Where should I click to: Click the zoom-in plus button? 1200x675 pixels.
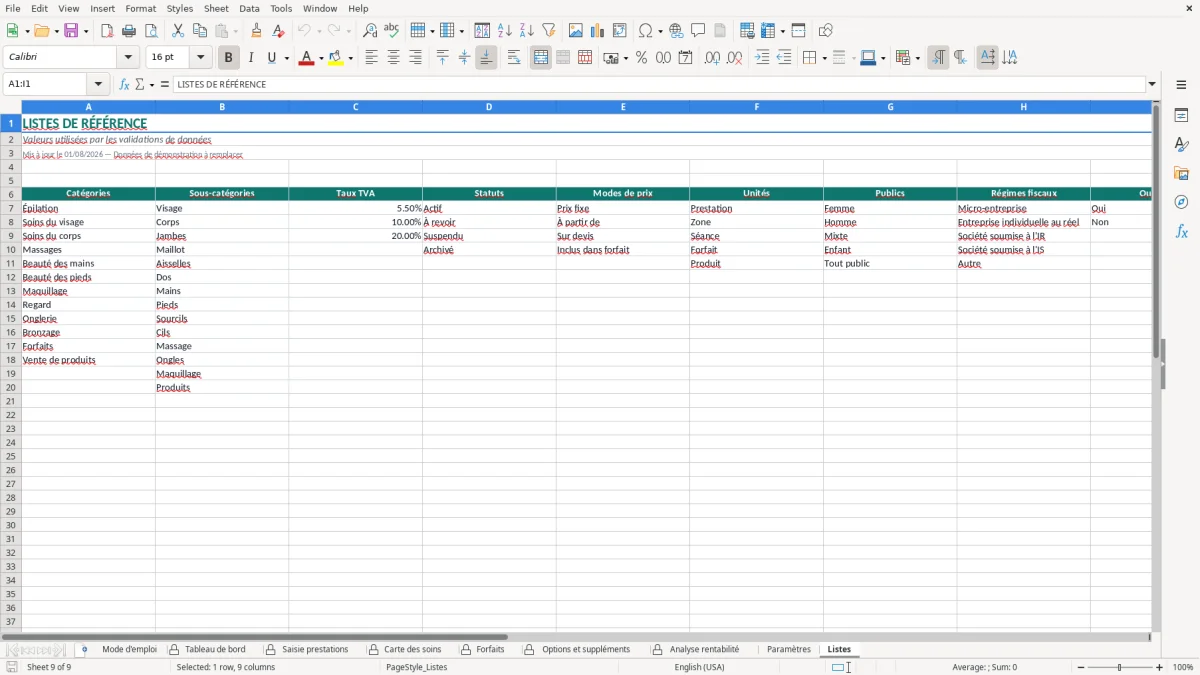coord(1160,667)
